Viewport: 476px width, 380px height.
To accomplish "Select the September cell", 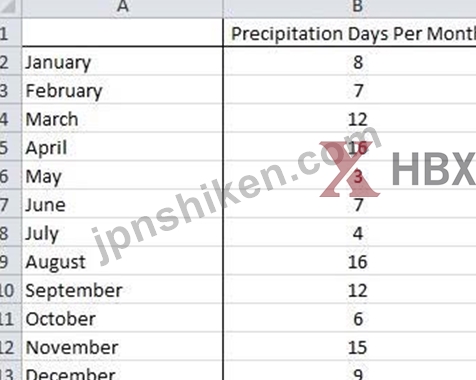I will (x=122, y=290).
